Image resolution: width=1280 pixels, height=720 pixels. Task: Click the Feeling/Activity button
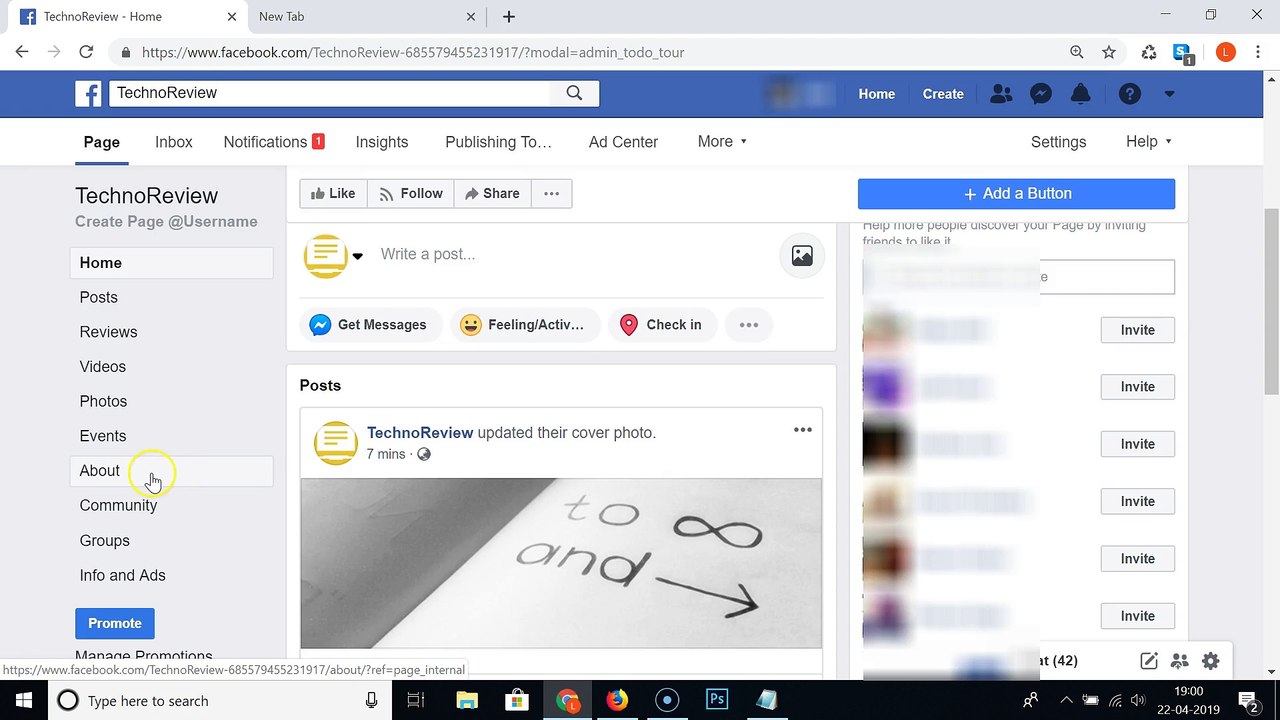coord(524,325)
